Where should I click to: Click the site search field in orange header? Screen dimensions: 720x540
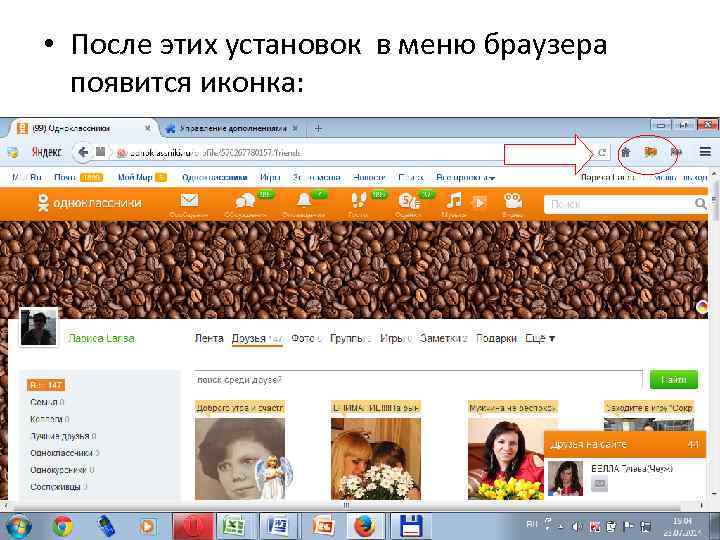pos(620,204)
